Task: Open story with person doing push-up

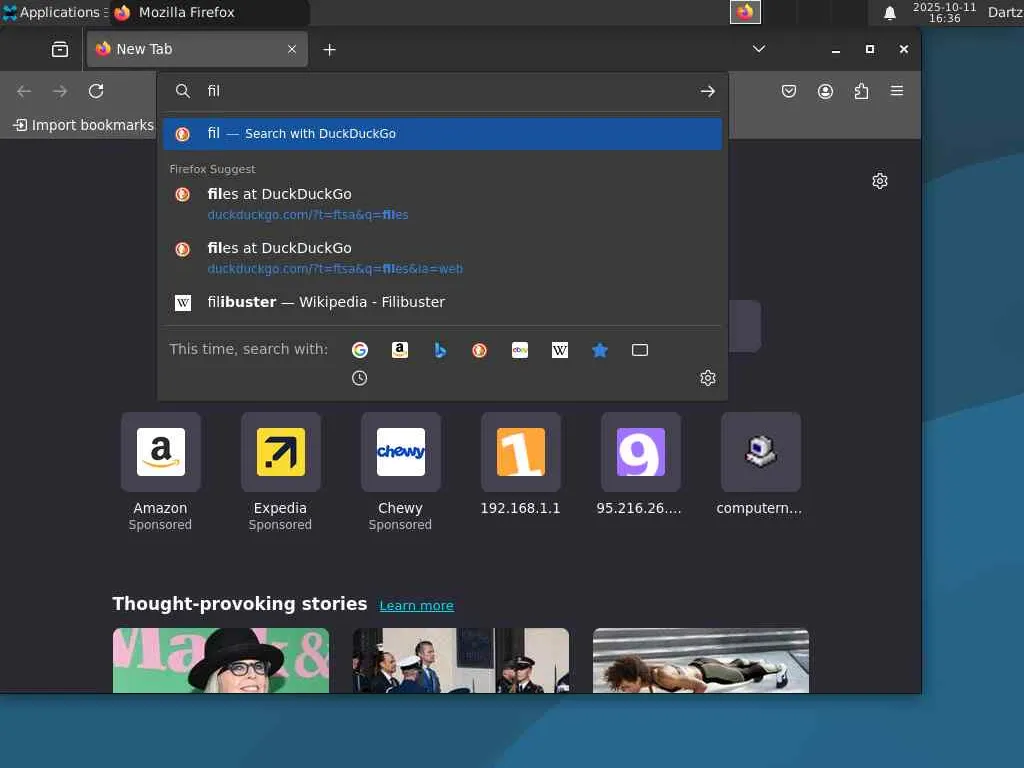Action: pyautogui.click(x=701, y=660)
